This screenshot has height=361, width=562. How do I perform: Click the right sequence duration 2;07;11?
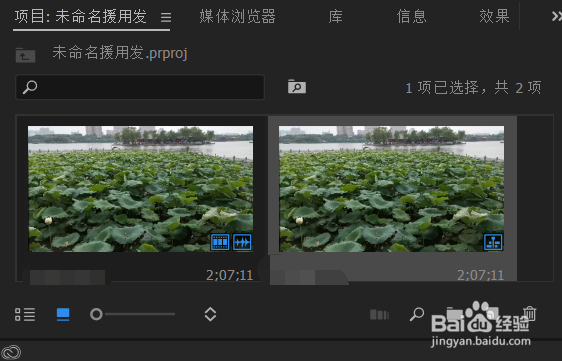point(480,275)
